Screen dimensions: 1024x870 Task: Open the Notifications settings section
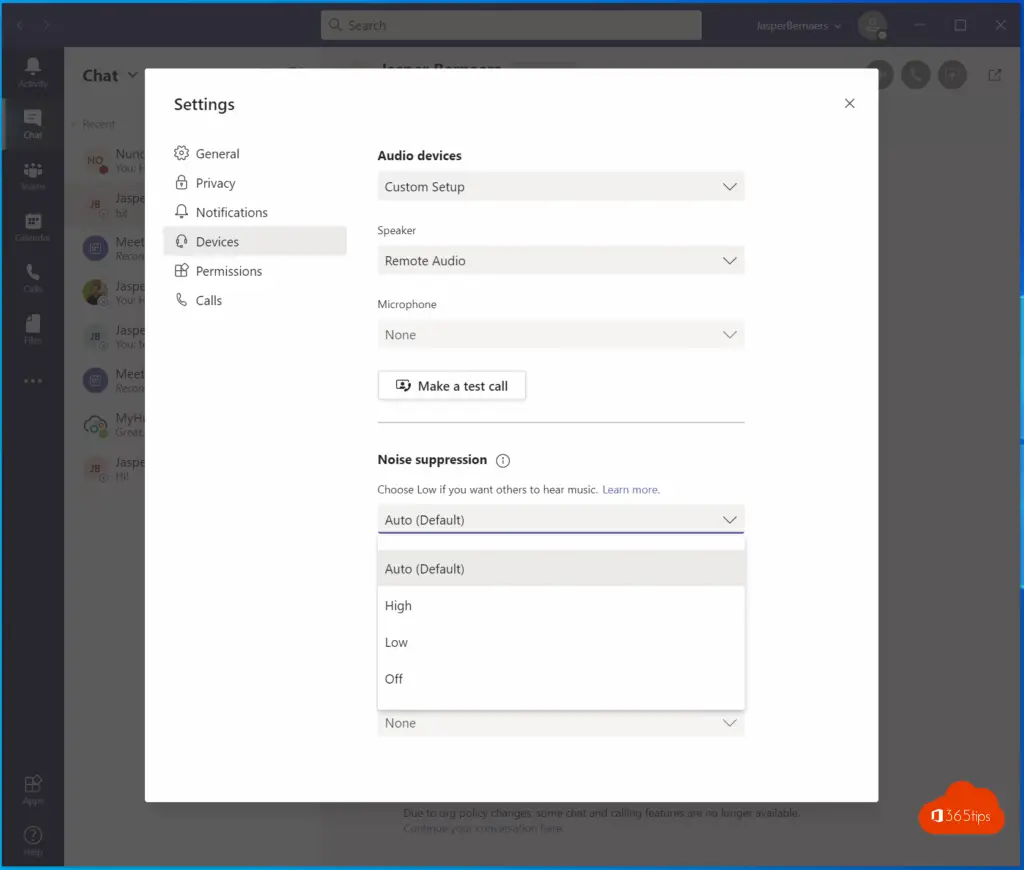click(255, 212)
